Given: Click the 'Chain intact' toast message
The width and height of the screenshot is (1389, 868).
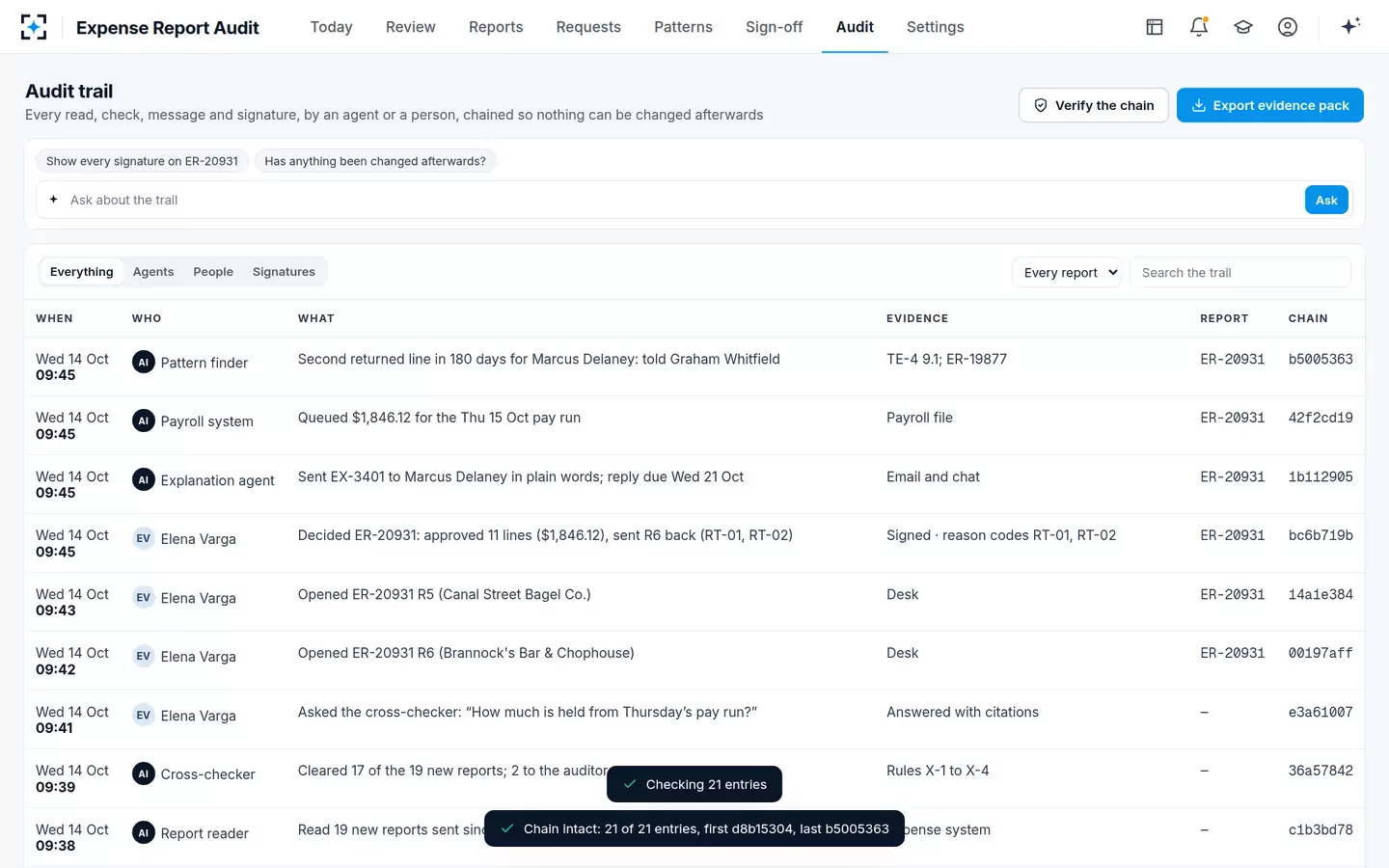Looking at the screenshot, I should [694, 828].
